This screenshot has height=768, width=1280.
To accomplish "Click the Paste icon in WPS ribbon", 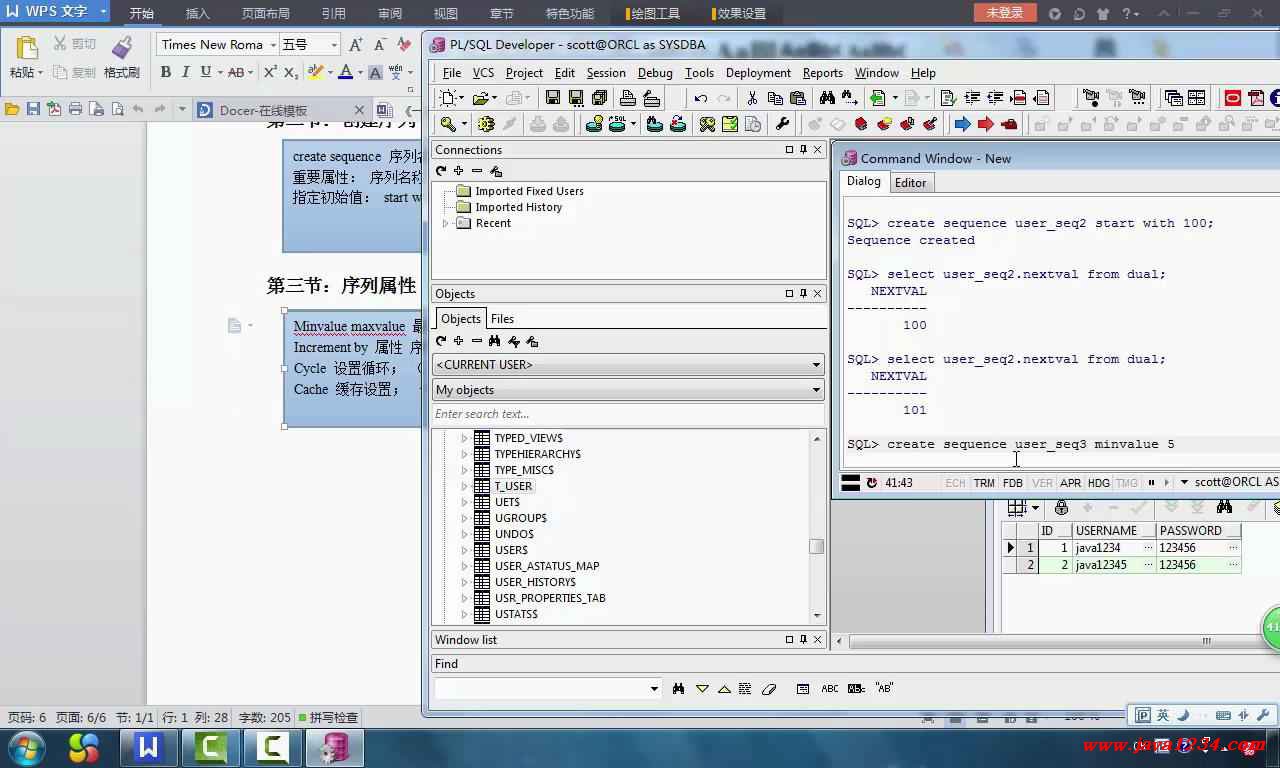I will [27, 47].
